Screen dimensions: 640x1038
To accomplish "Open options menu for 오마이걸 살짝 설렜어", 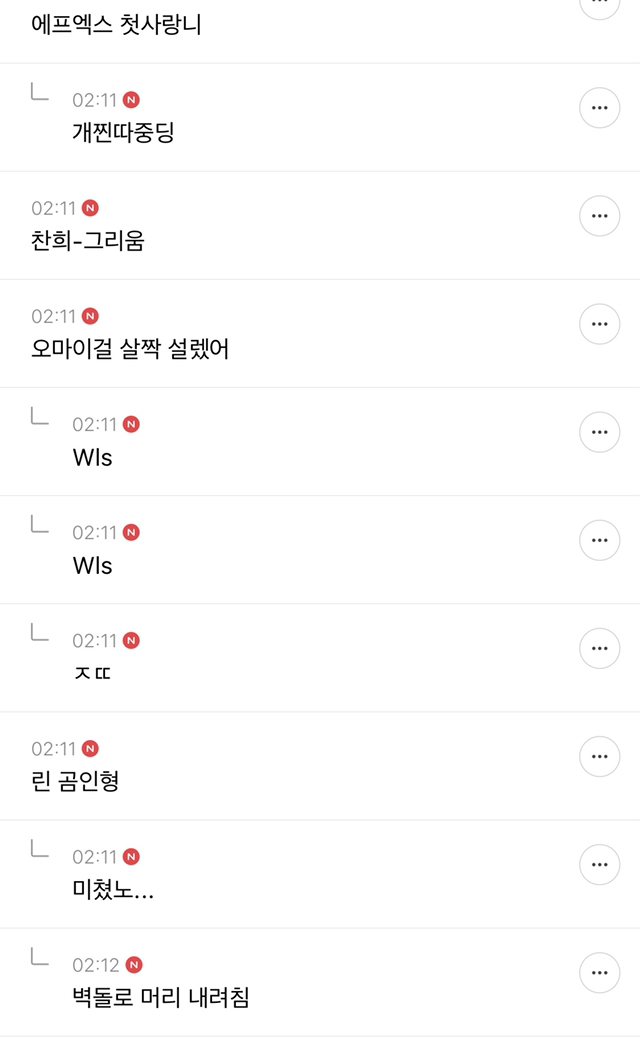I will 600,324.
